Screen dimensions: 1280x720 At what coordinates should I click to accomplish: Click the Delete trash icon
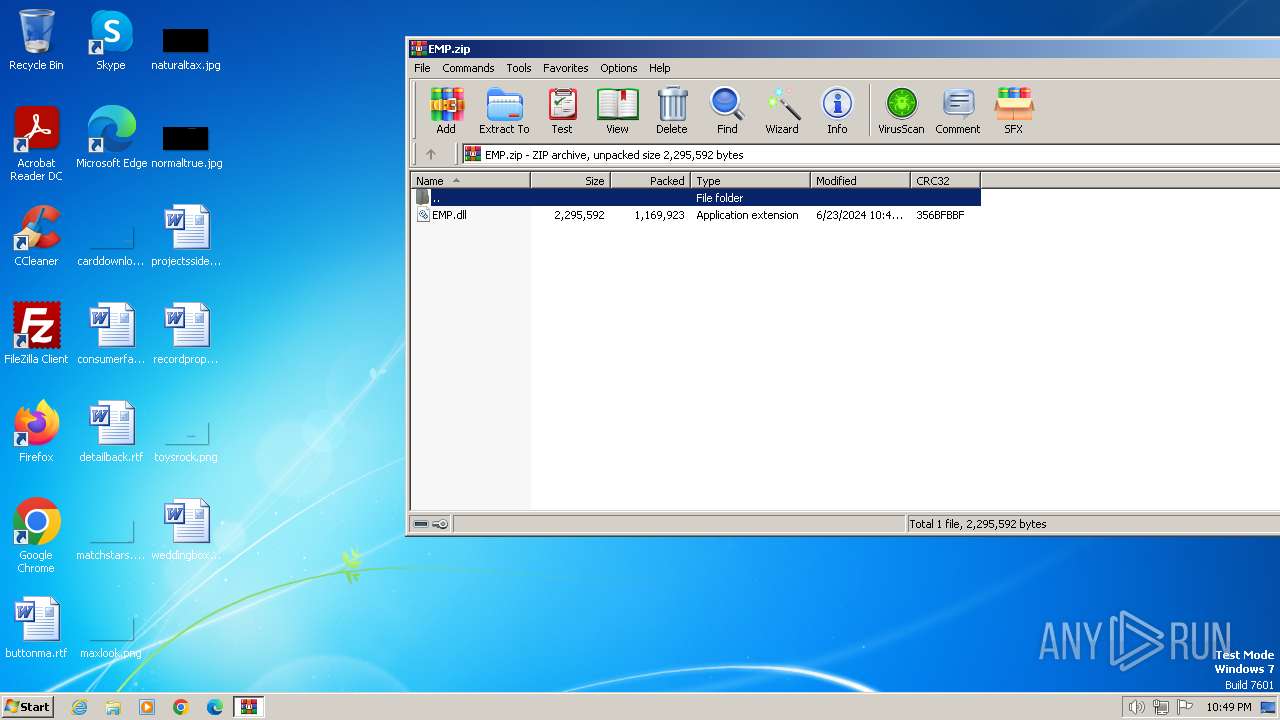pos(672,111)
